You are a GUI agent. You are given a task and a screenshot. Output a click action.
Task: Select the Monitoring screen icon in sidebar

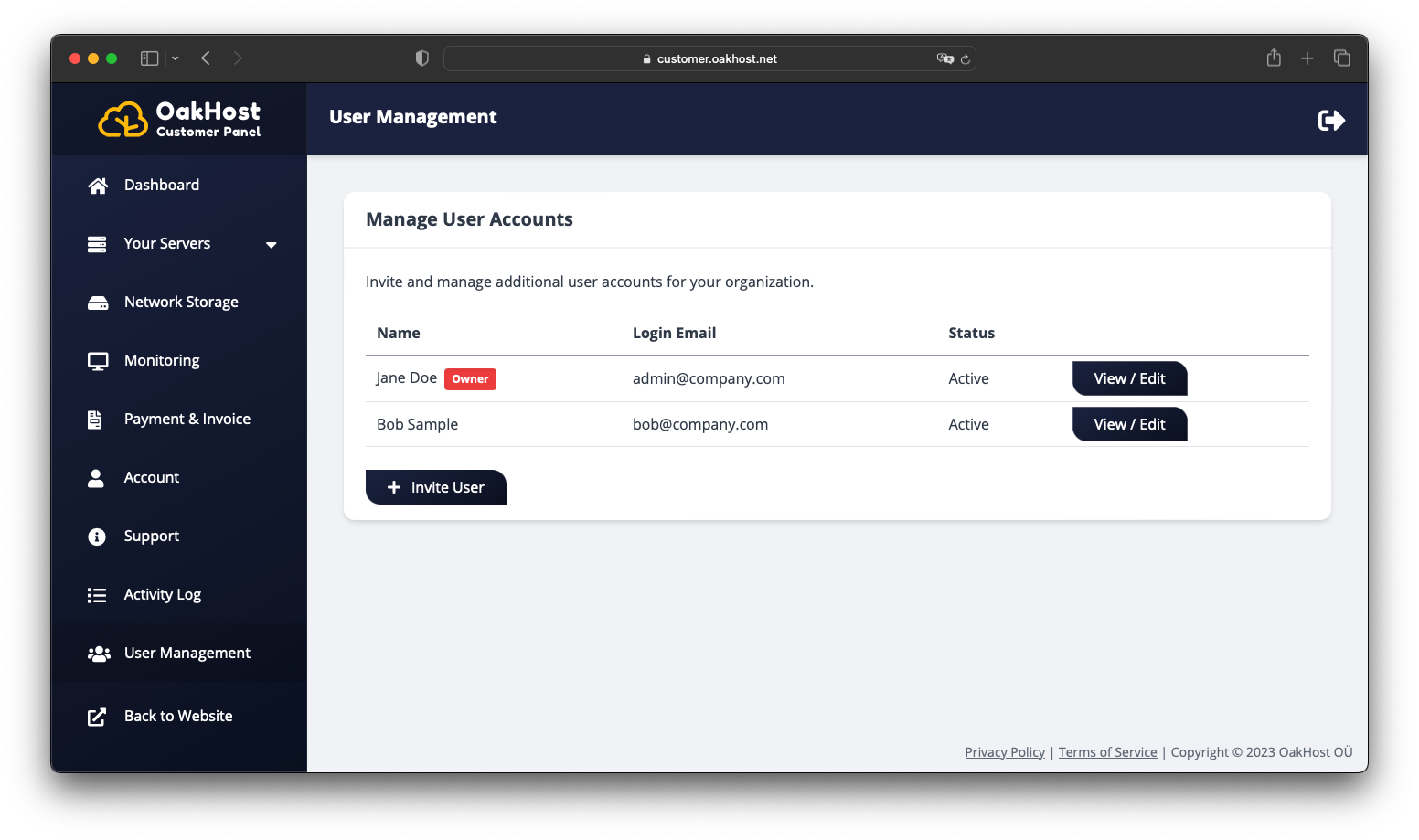[97, 360]
